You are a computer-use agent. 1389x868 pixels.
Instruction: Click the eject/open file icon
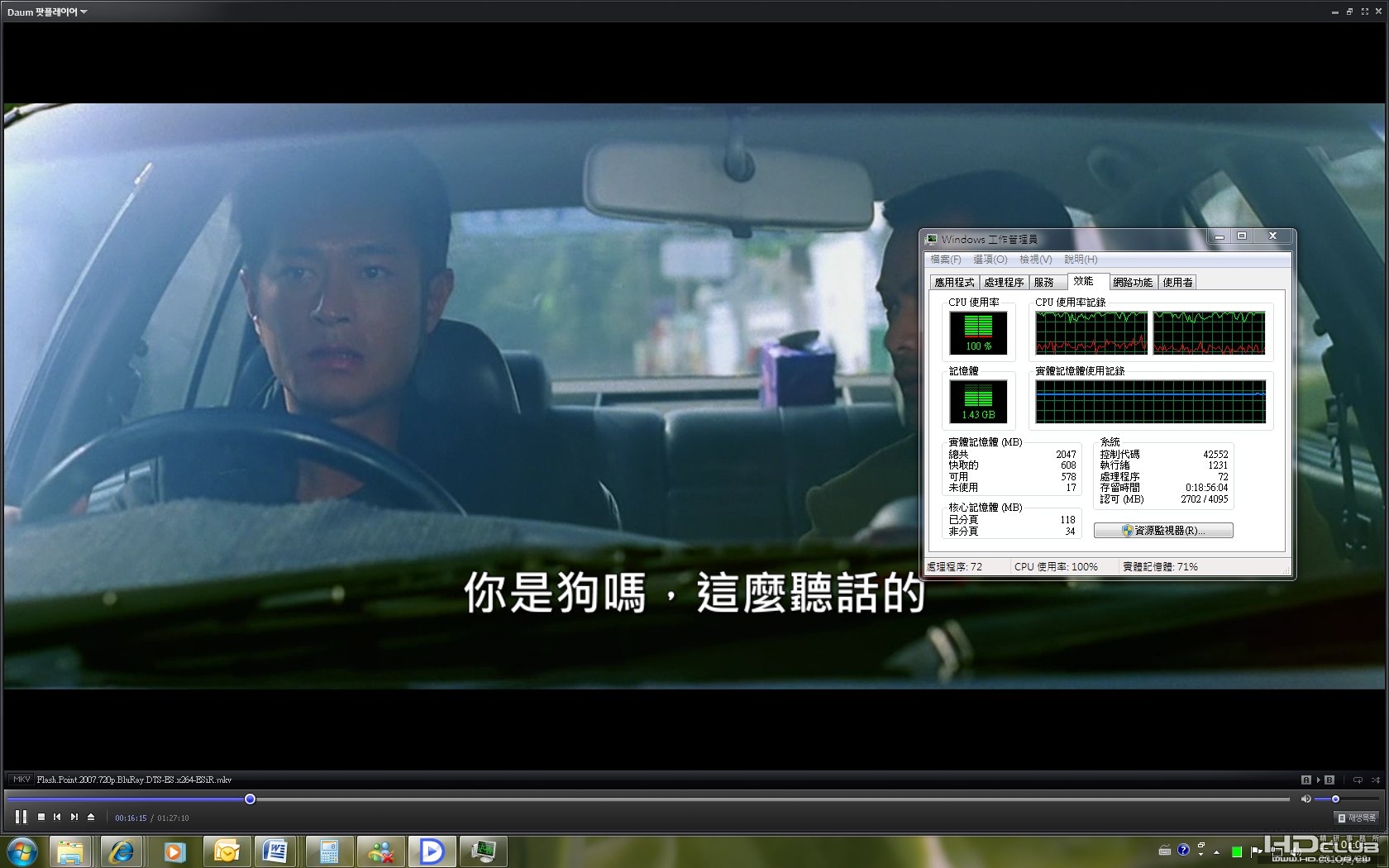tap(91, 817)
